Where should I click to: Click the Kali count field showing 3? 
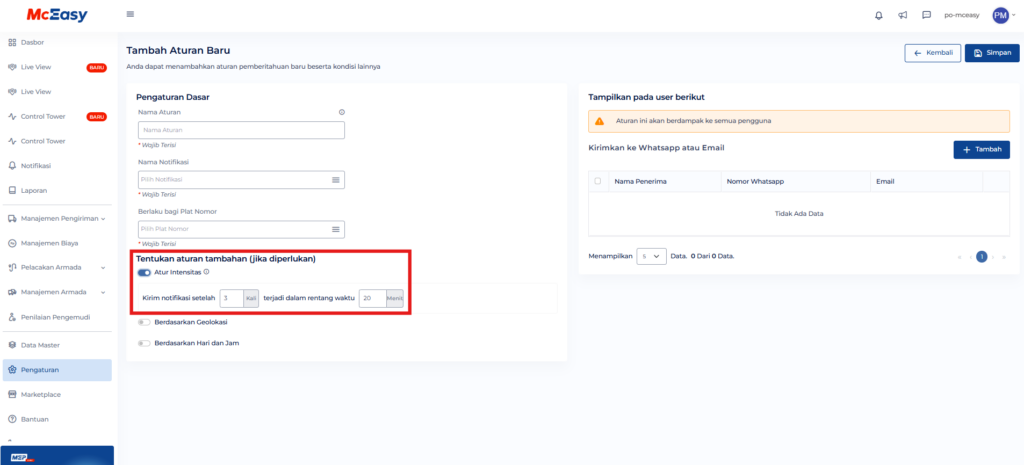tap(231, 298)
